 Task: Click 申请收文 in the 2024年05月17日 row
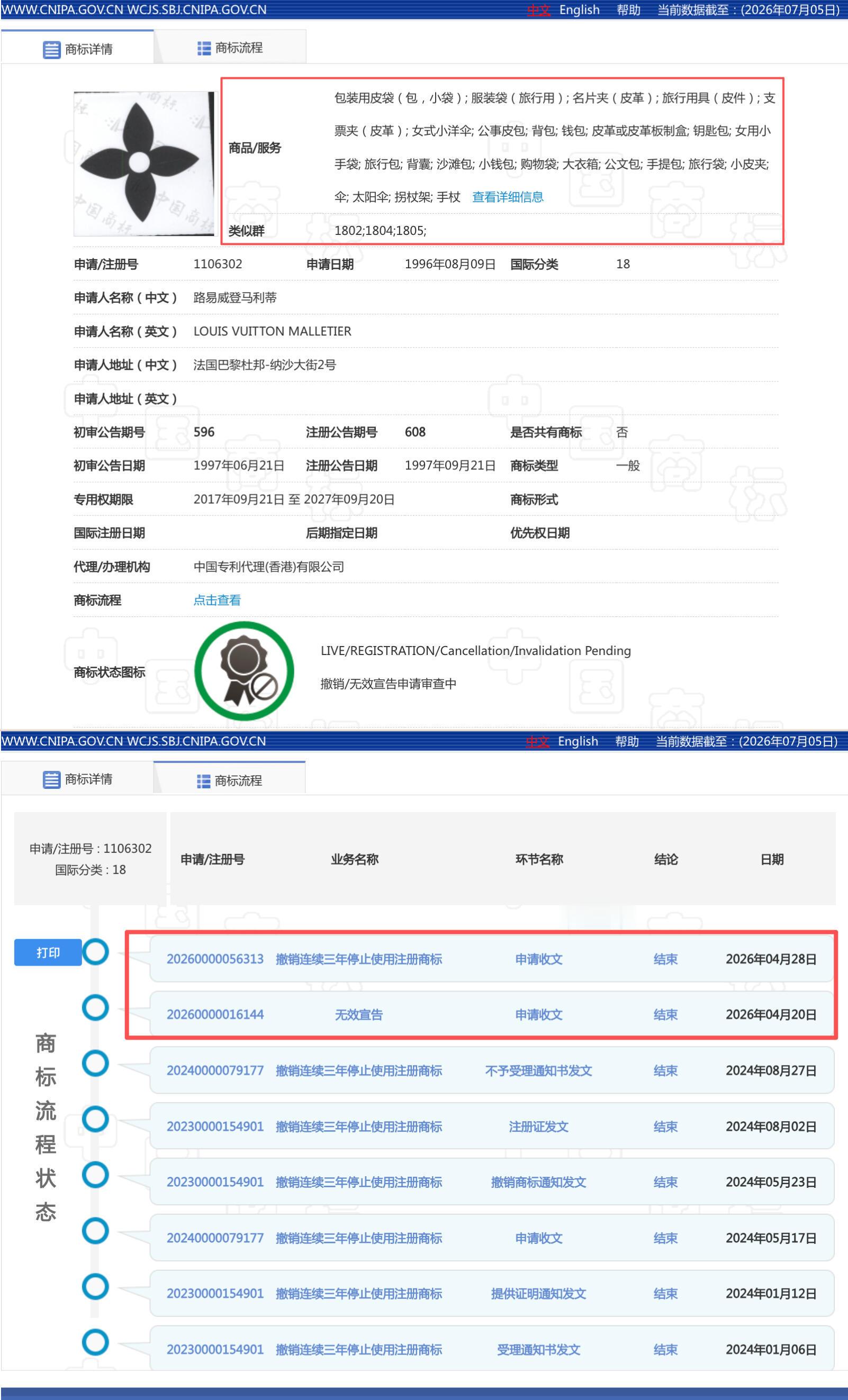[538, 1238]
